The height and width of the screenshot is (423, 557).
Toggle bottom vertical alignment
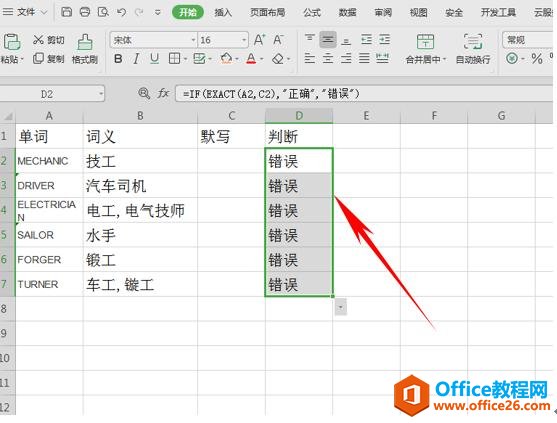coord(346,40)
